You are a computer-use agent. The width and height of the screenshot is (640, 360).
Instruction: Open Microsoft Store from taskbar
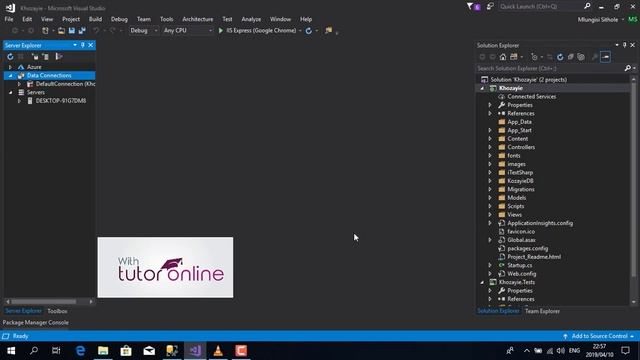click(126, 351)
